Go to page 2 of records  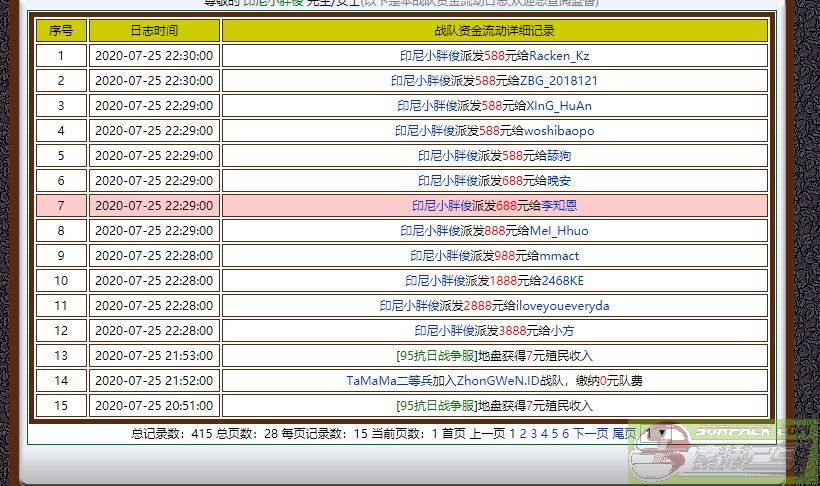point(523,433)
